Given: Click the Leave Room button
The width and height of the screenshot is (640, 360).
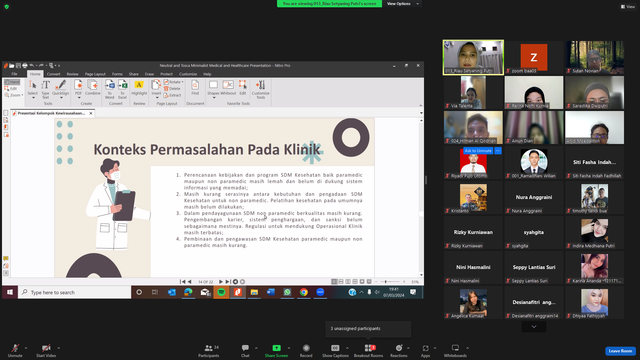Looking at the screenshot, I should (x=620, y=351).
